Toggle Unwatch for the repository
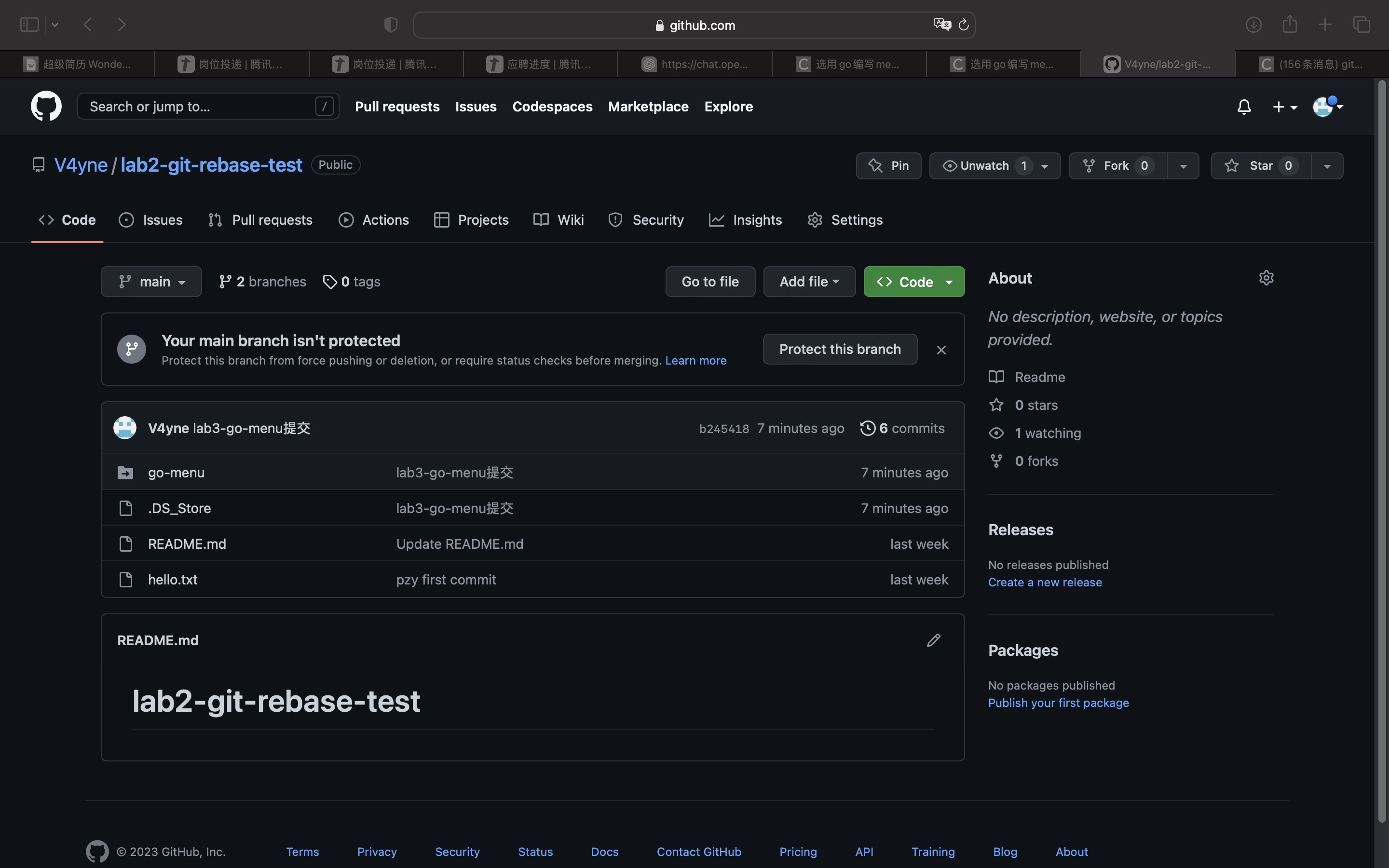The height and width of the screenshot is (868, 1389). (984, 166)
